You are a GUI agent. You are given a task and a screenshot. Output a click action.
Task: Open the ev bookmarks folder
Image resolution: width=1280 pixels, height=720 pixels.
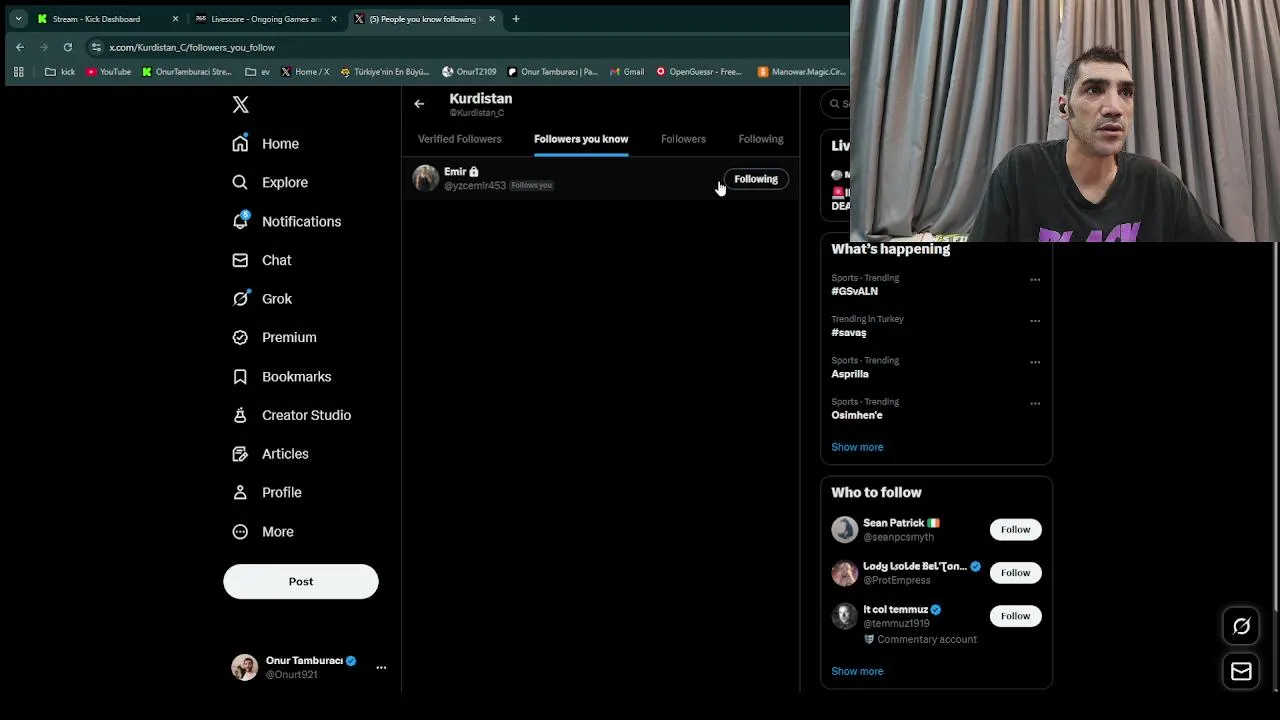(x=257, y=72)
